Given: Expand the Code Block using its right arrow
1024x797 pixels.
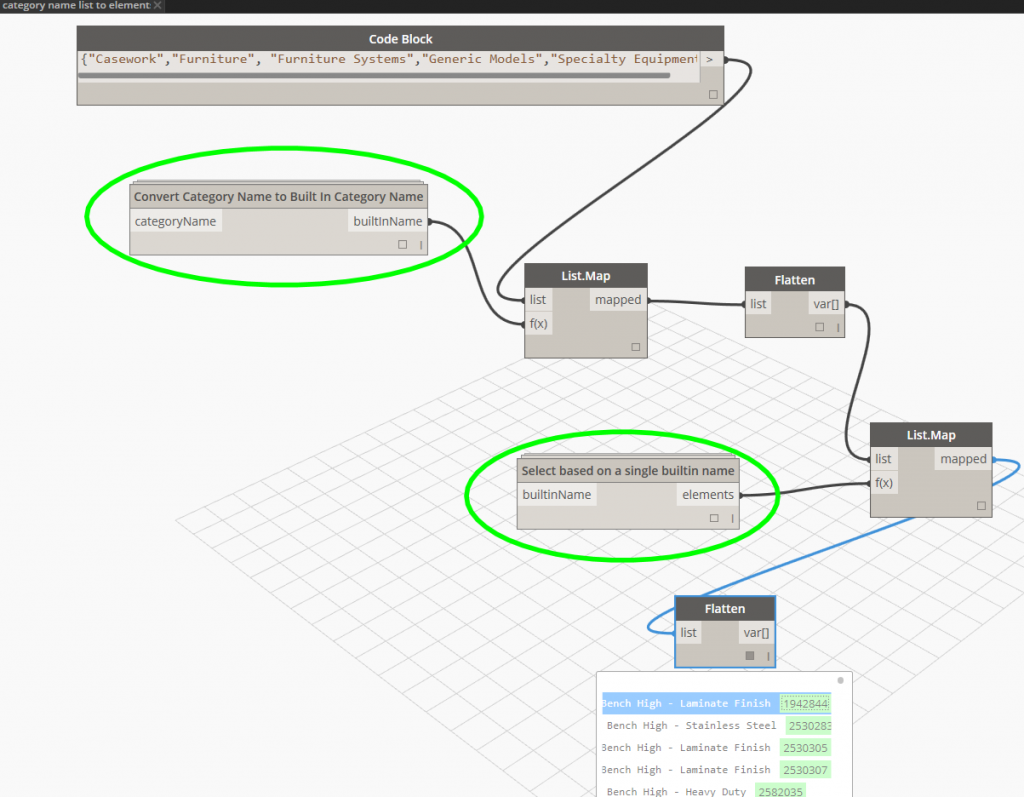Looking at the screenshot, I should 712,60.
